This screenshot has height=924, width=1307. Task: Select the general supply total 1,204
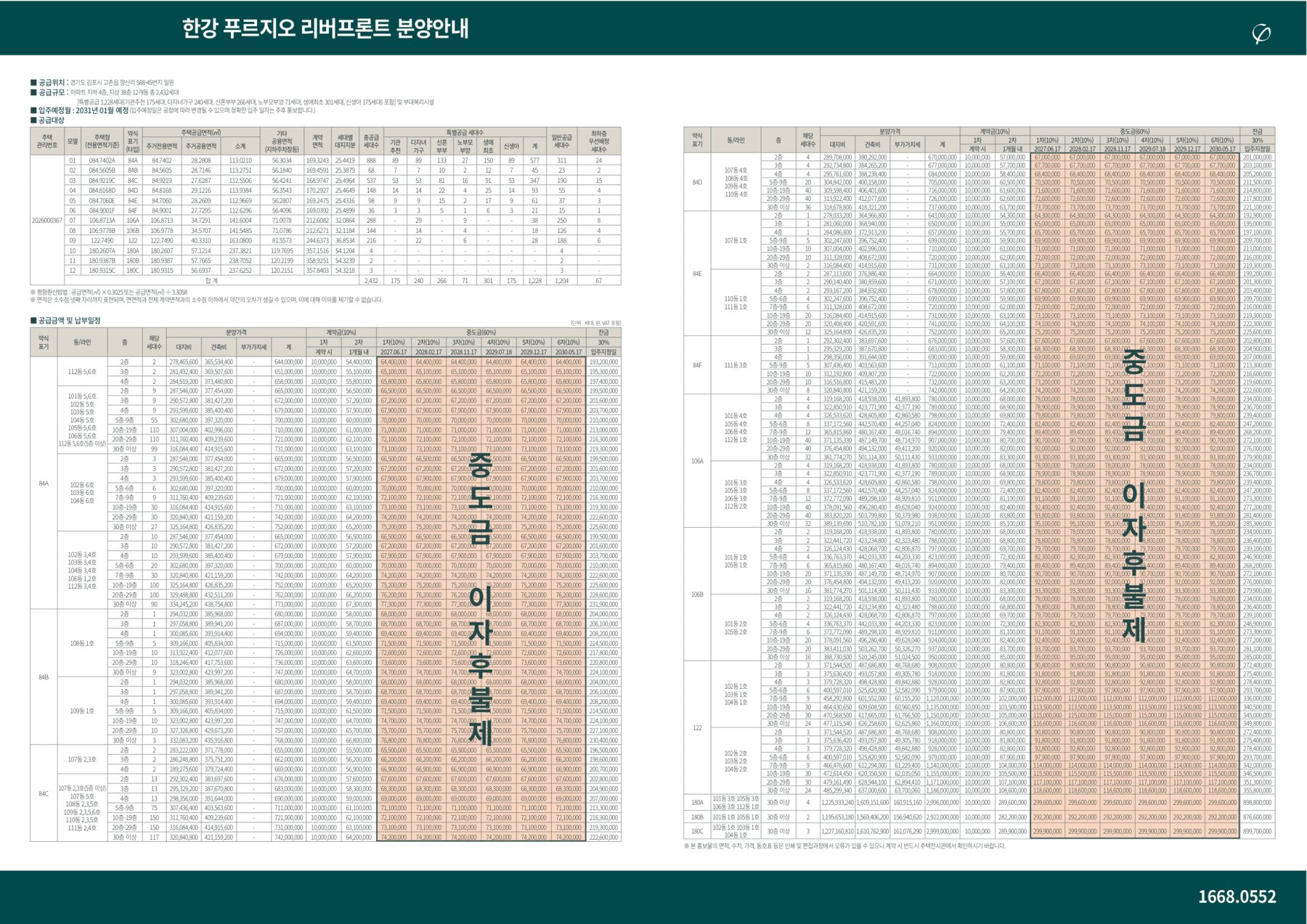561,280
